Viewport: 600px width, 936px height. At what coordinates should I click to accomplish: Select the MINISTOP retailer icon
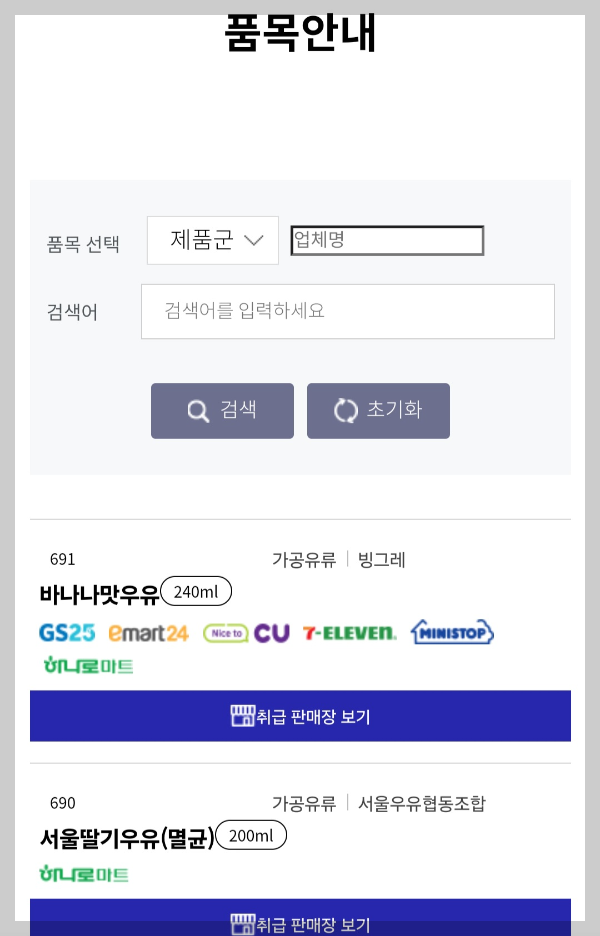[x=451, y=632]
